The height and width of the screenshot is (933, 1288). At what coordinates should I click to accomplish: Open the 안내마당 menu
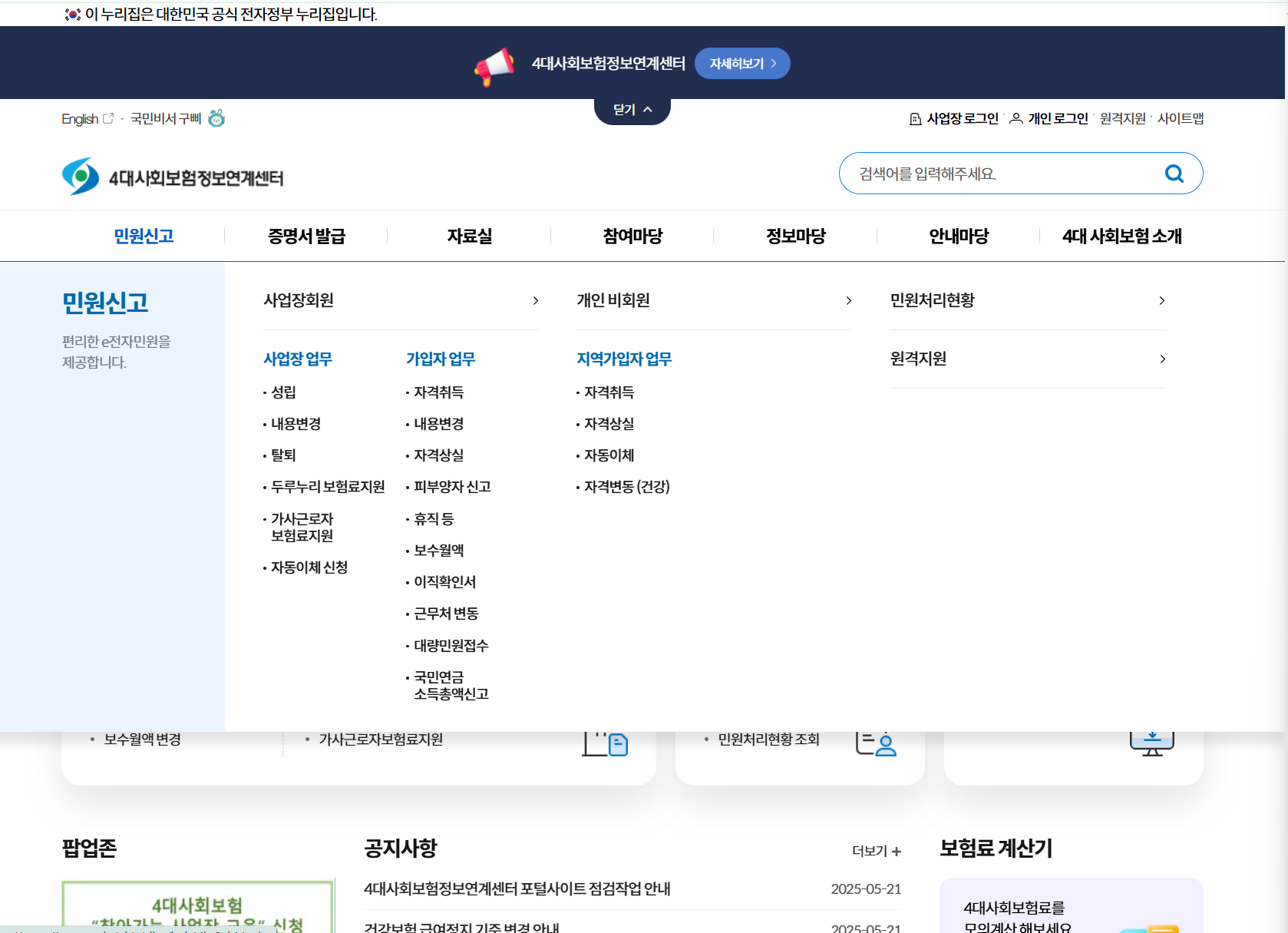coord(959,236)
